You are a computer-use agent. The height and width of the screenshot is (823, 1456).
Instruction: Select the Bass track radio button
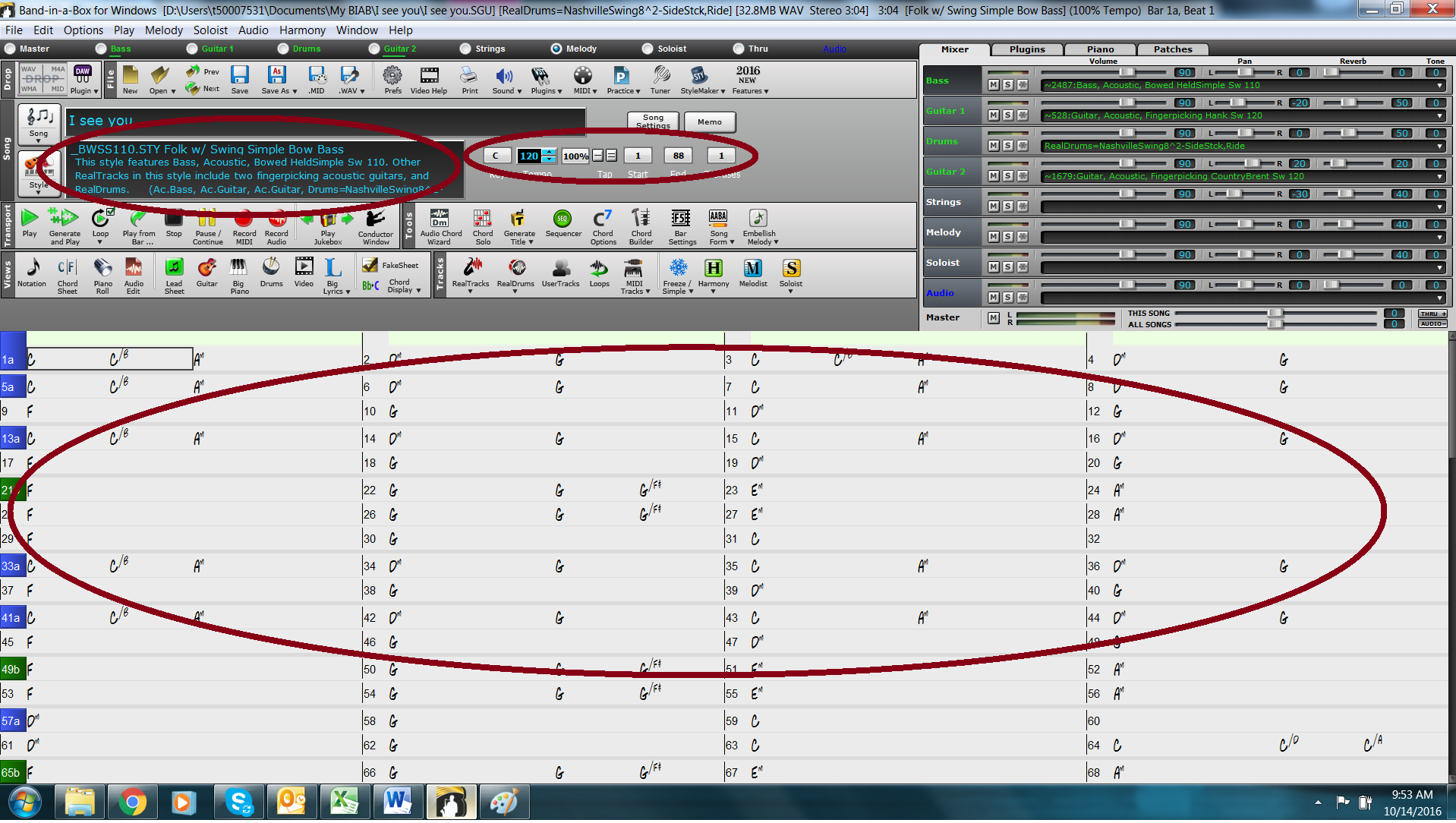point(101,49)
